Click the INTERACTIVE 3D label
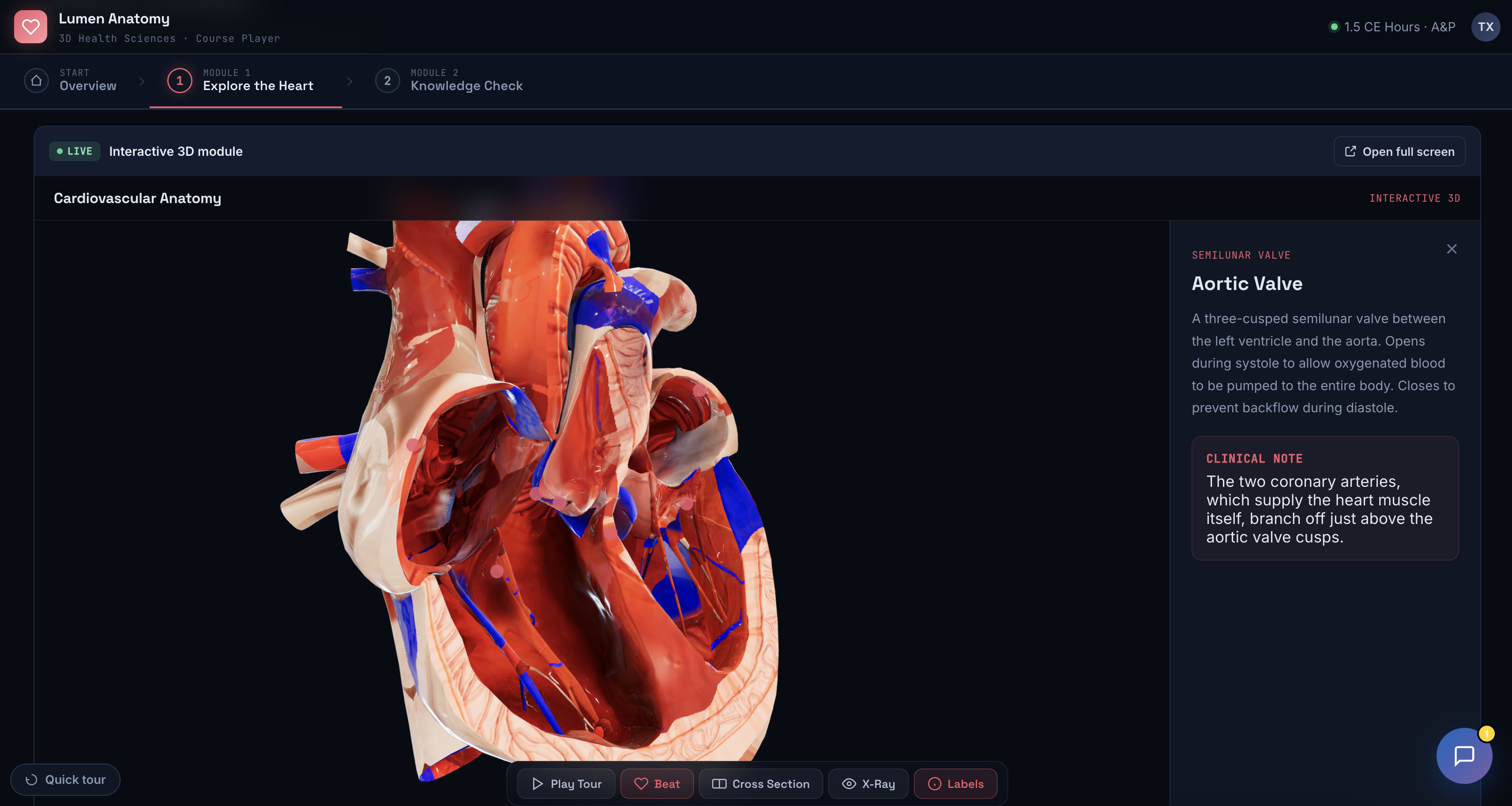The height and width of the screenshot is (806, 1512). (1414, 199)
